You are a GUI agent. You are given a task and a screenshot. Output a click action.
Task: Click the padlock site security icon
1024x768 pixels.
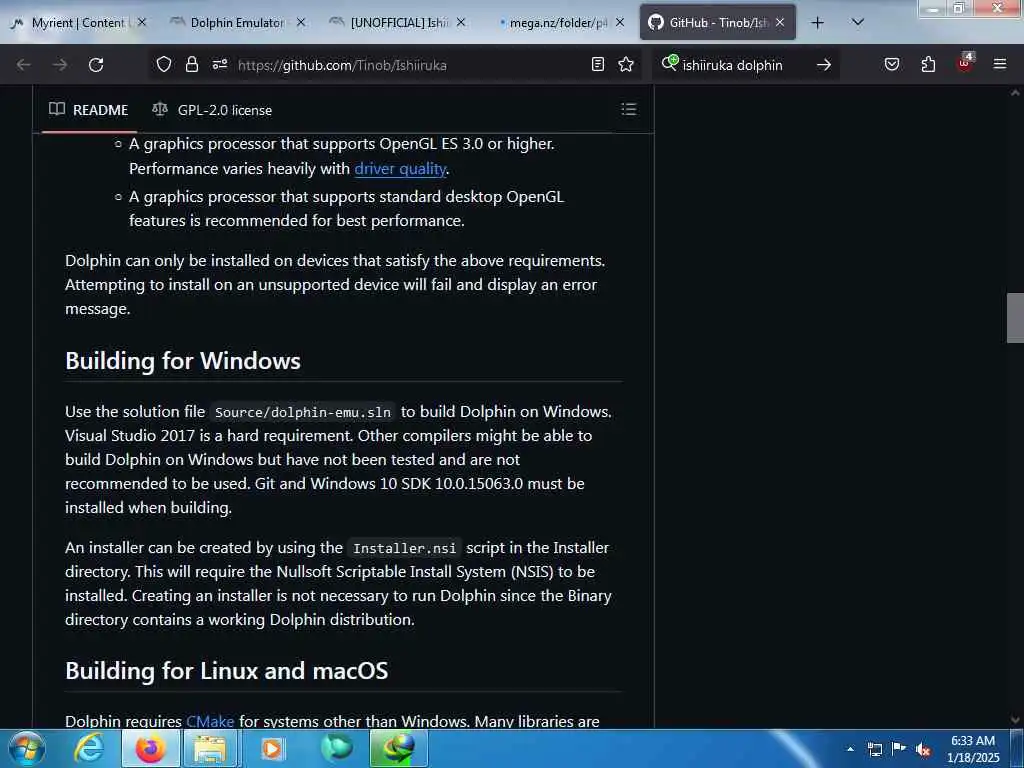[x=191, y=64]
